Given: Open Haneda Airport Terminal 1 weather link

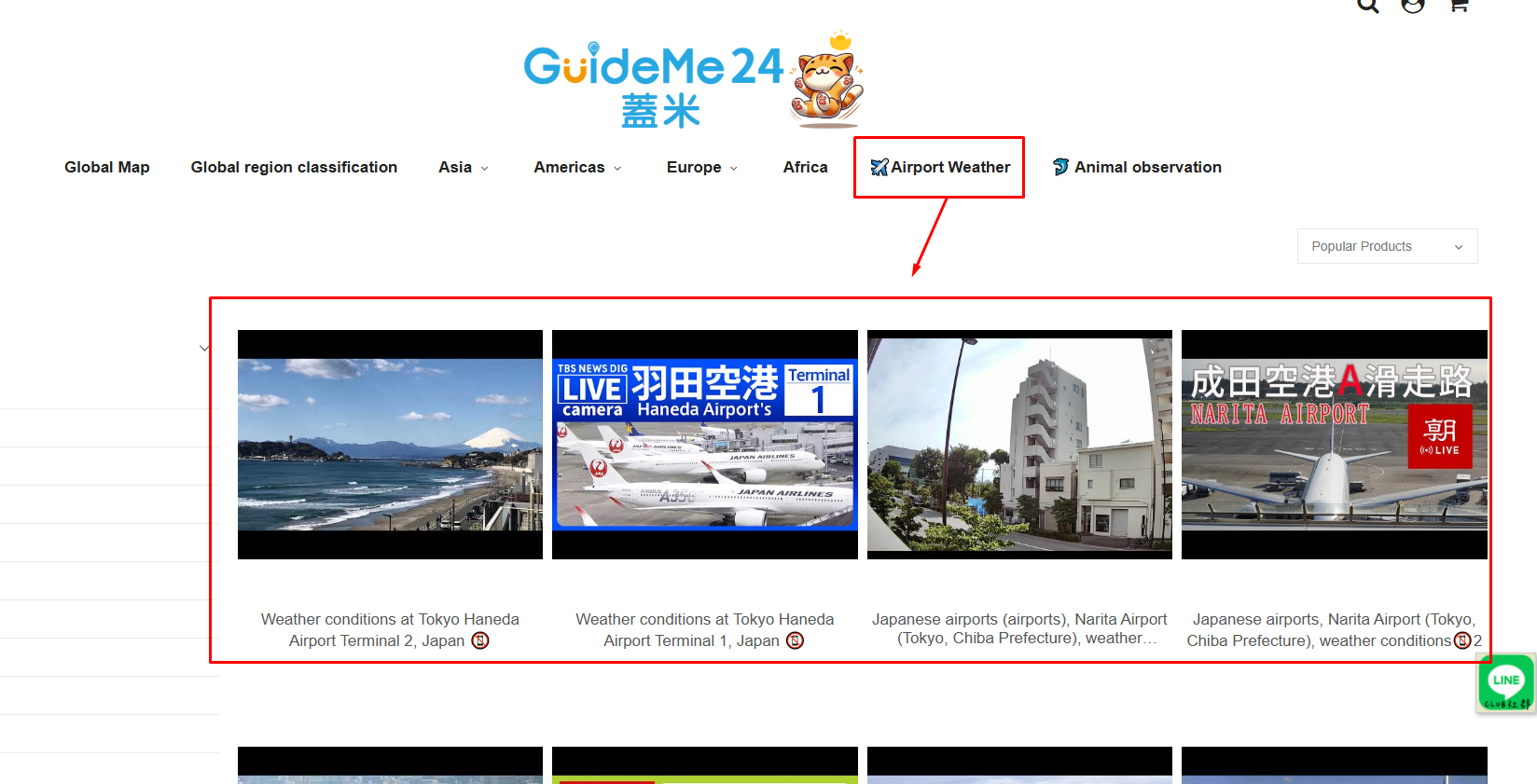Looking at the screenshot, I should [x=704, y=630].
